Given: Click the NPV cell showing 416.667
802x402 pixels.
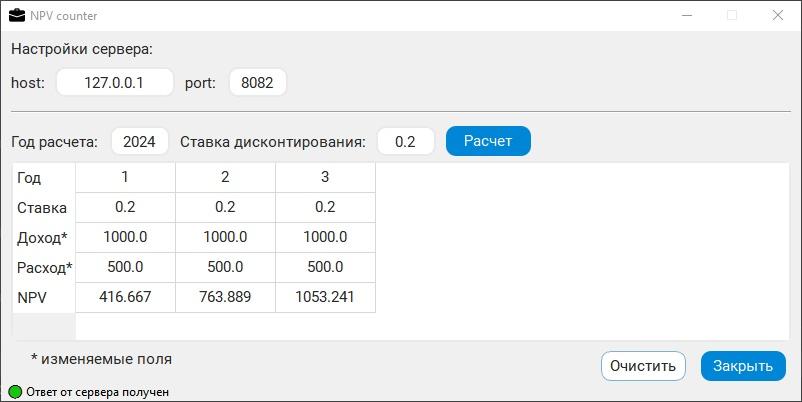Looking at the screenshot, I should click(x=125, y=297).
